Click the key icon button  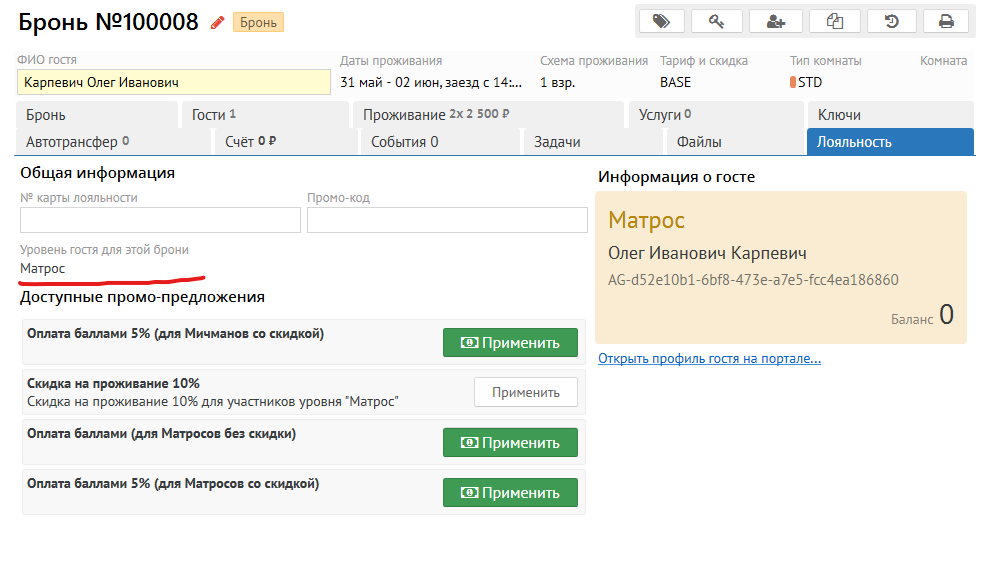[717, 21]
